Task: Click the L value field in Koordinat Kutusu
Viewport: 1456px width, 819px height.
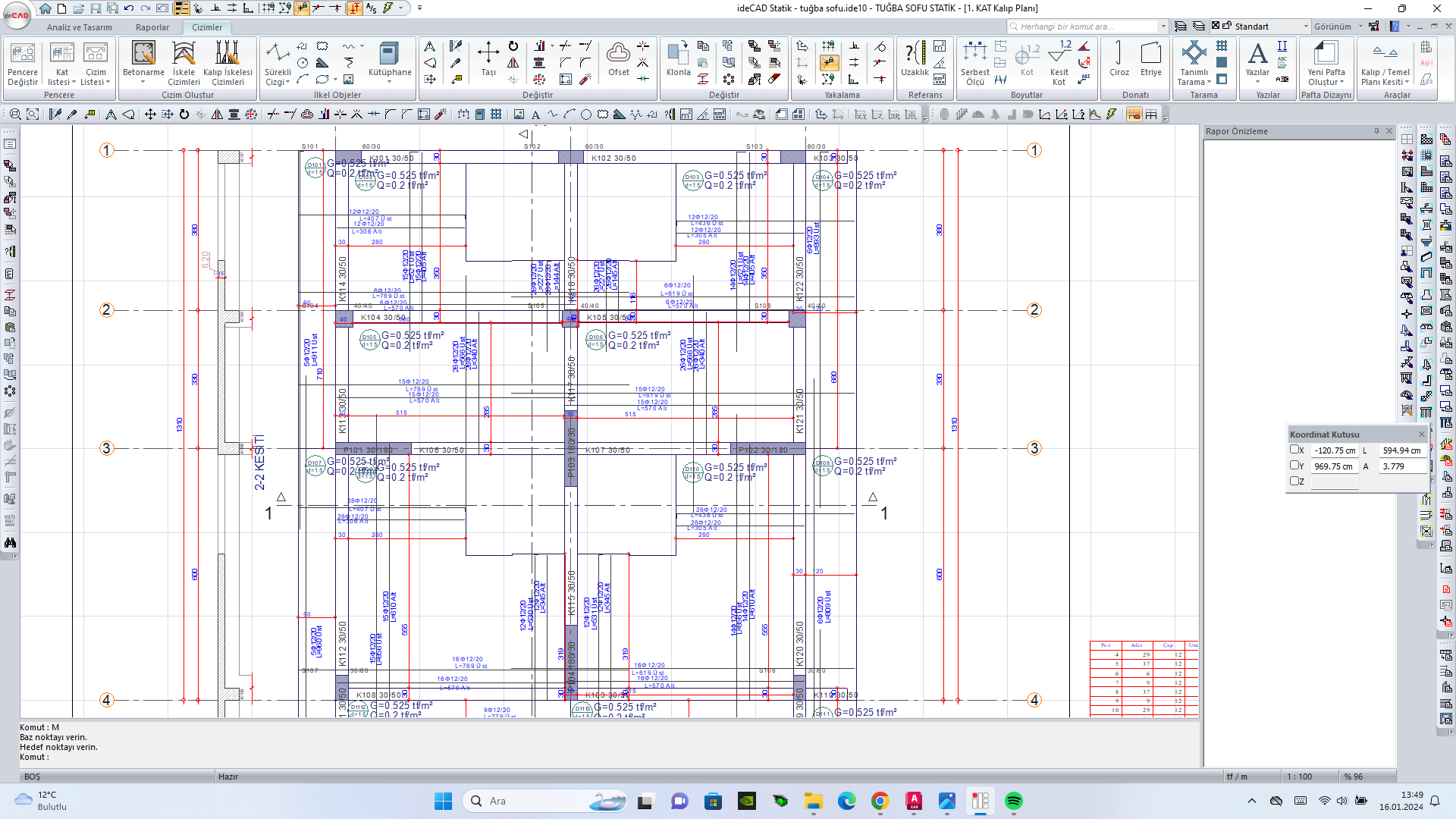Action: (1401, 450)
